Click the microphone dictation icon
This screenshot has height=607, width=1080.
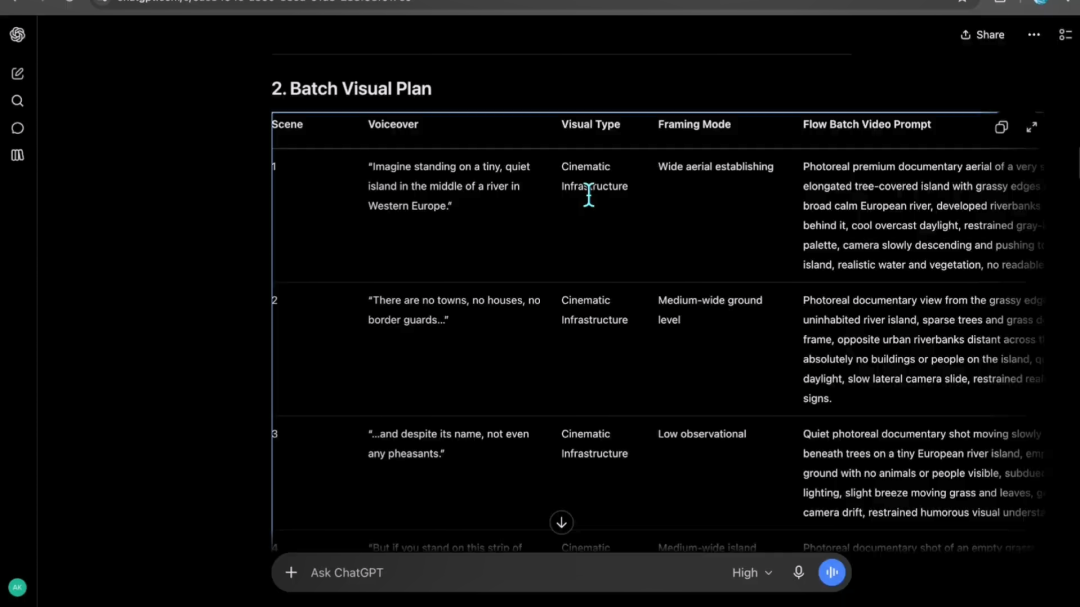tap(798, 572)
